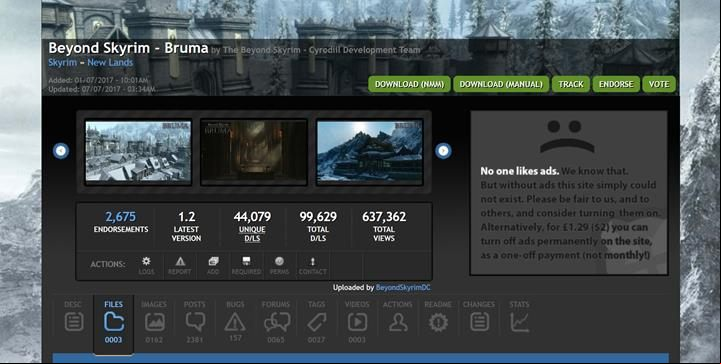The image size is (721, 364).
Task: Click the 637,362 total views value
Action: (384, 216)
